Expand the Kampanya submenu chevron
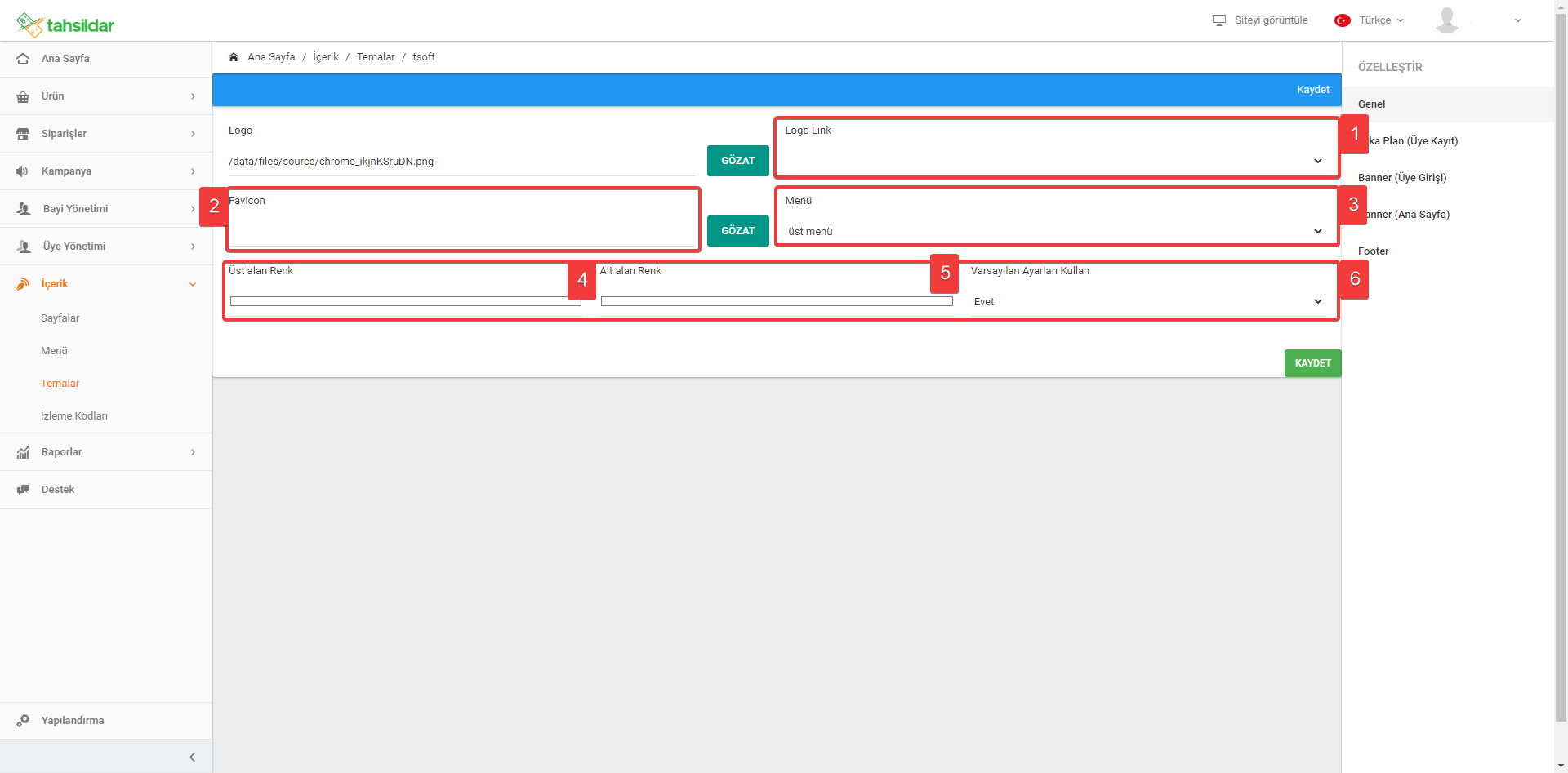The width and height of the screenshot is (1568, 773). point(194,171)
